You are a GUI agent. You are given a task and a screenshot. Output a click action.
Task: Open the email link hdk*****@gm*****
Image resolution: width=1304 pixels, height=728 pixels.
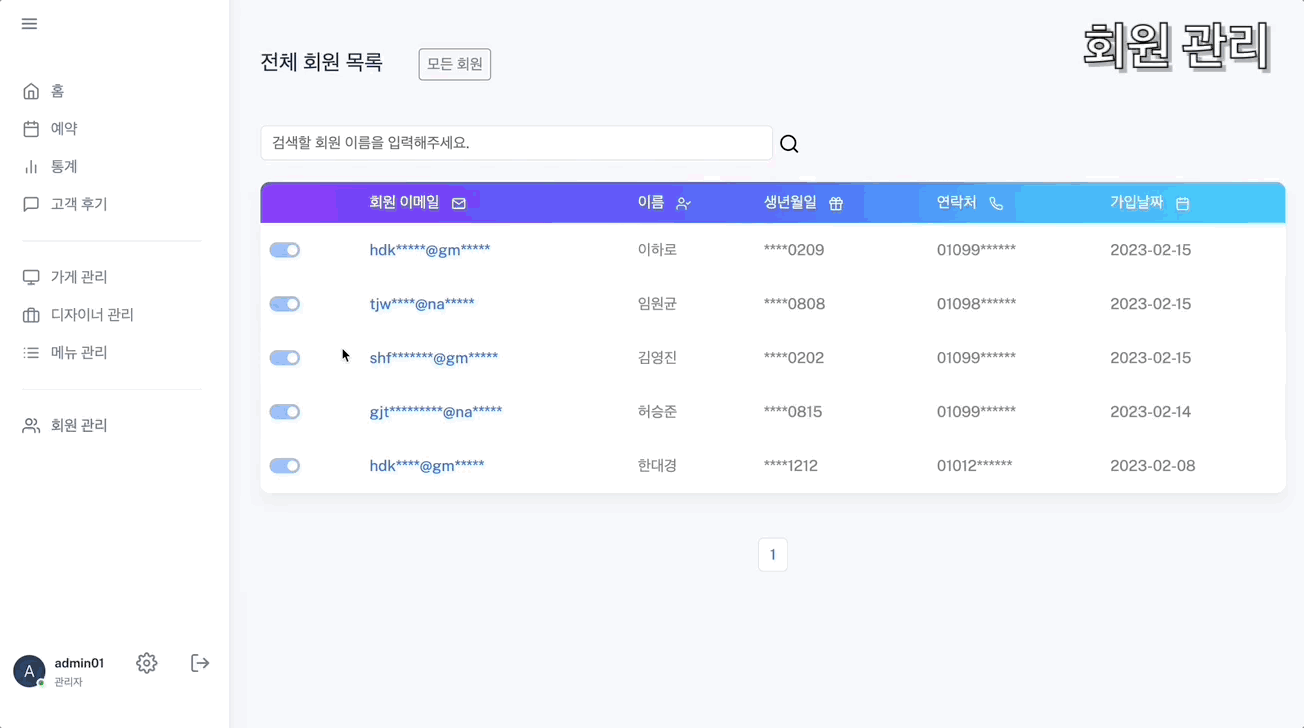click(430, 250)
